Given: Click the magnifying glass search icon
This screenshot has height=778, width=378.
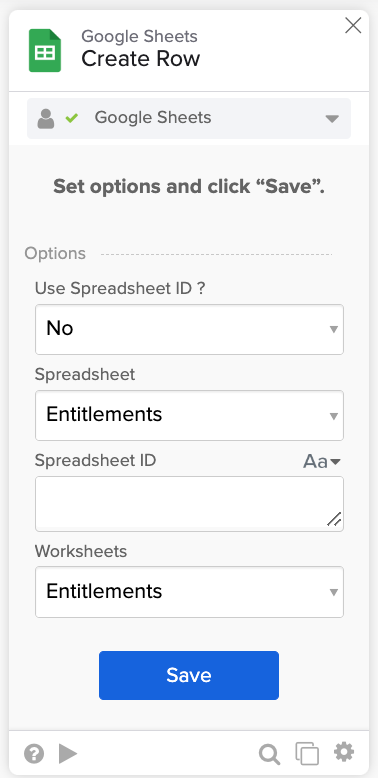Looking at the screenshot, I should (x=269, y=754).
